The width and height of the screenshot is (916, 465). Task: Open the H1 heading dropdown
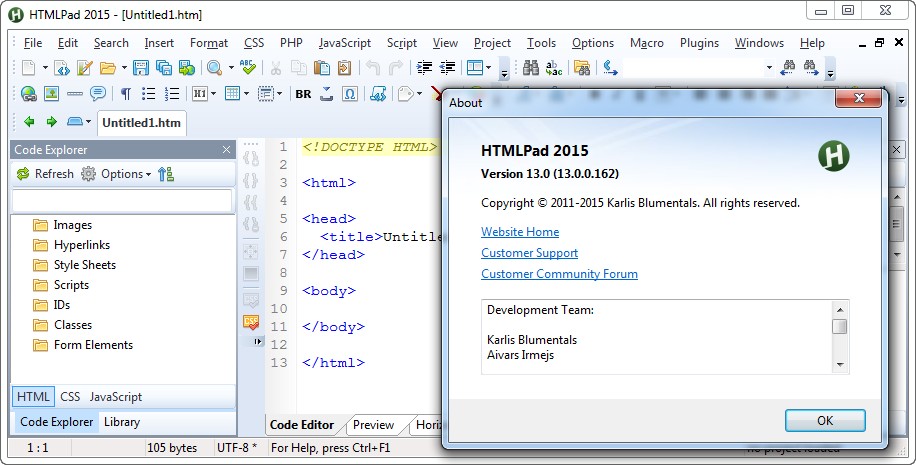pos(213,93)
